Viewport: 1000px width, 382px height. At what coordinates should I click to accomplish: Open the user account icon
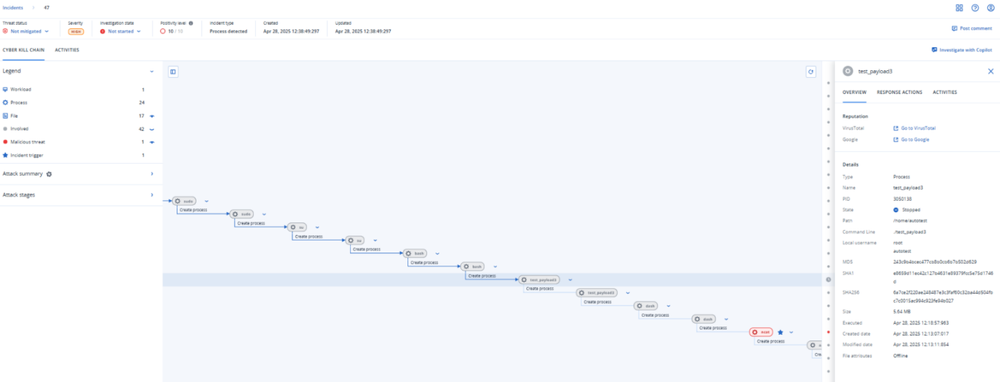[990, 8]
